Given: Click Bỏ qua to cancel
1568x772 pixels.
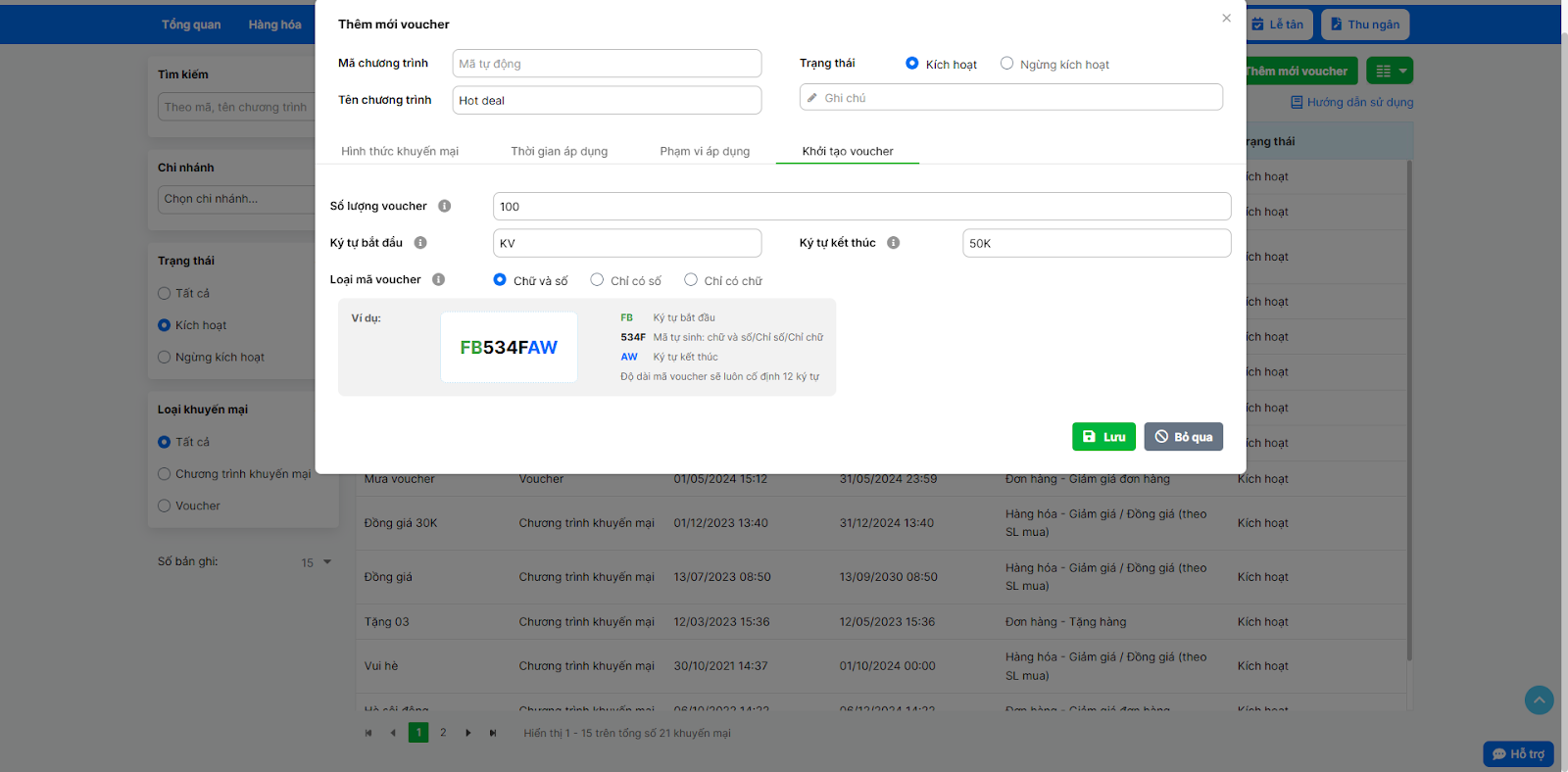Looking at the screenshot, I should coord(1183,437).
